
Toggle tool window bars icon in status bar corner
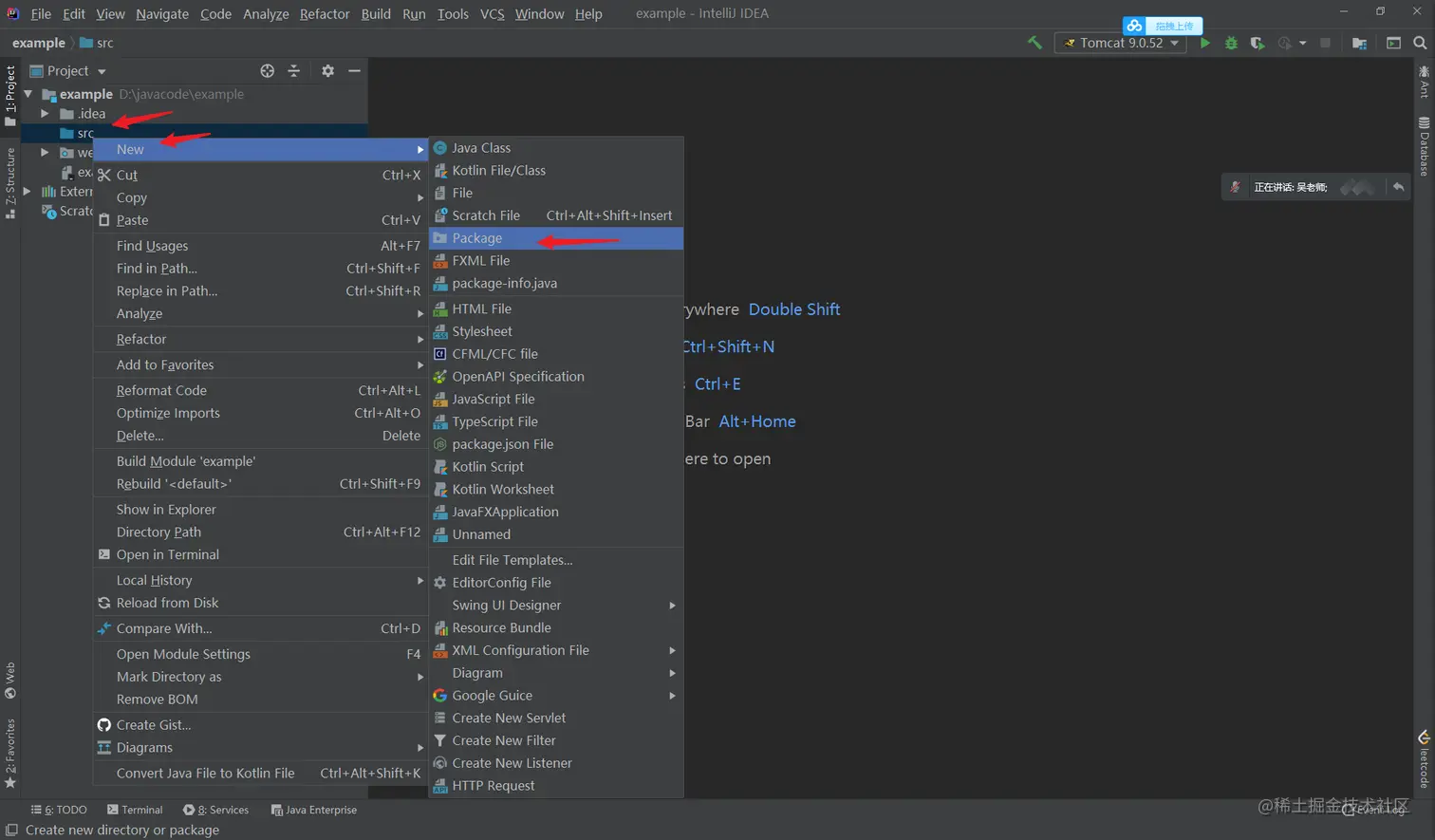click(x=11, y=830)
